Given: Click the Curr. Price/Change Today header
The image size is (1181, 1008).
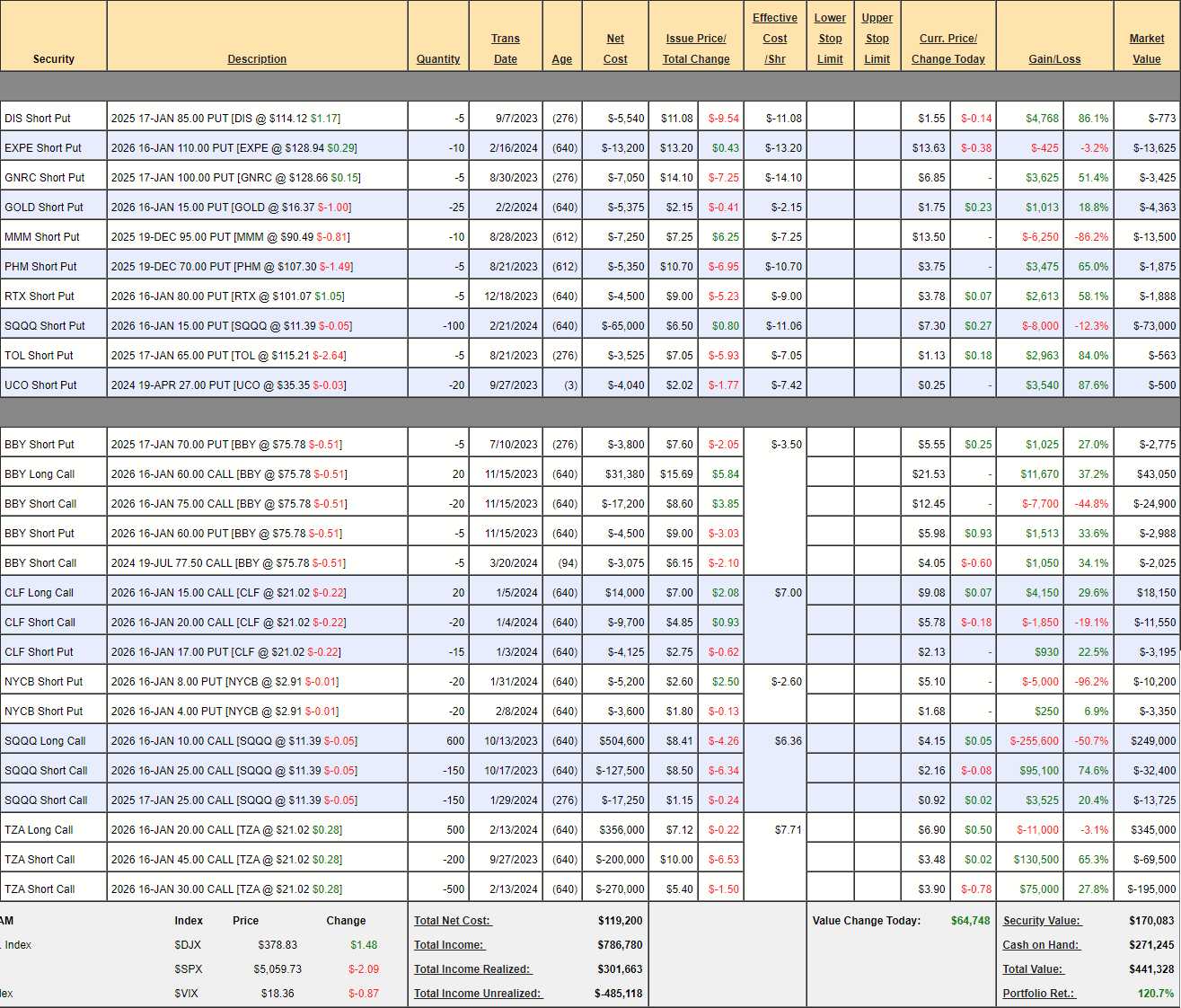Looking at the screenshot, I should tap(947, 49).
